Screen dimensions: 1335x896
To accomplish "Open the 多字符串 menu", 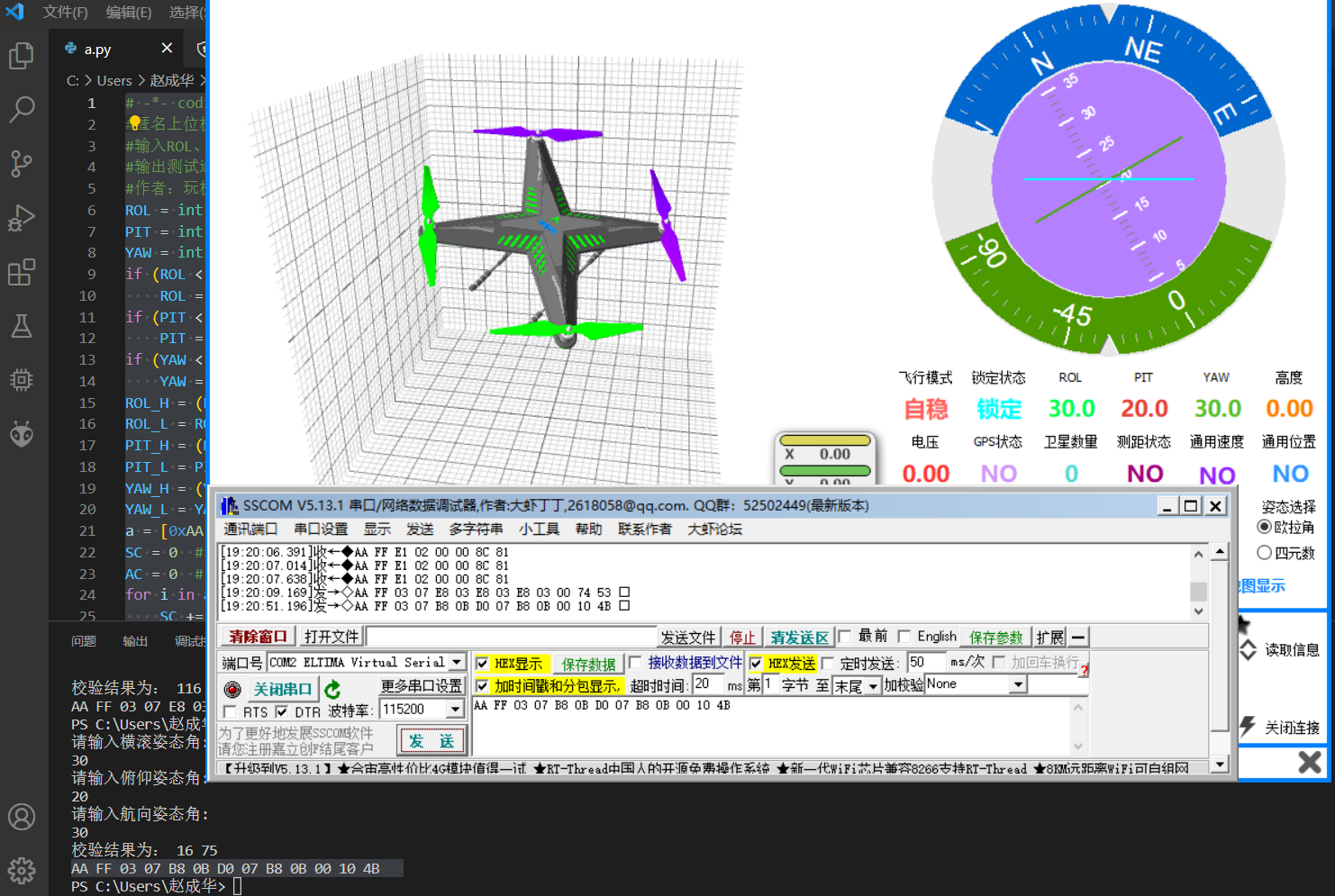I will 476,529.
